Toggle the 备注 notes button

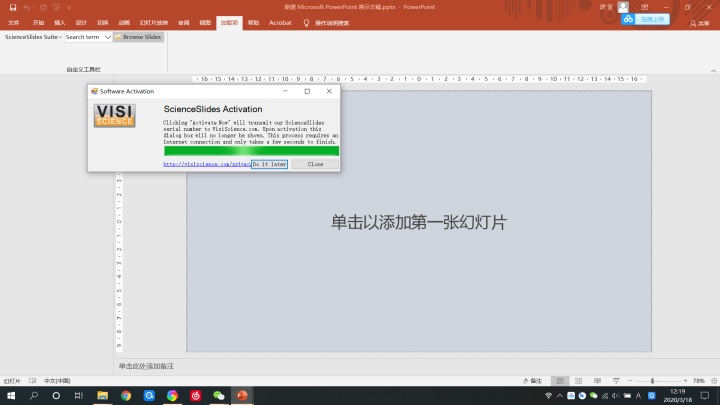tap(533, 381)
